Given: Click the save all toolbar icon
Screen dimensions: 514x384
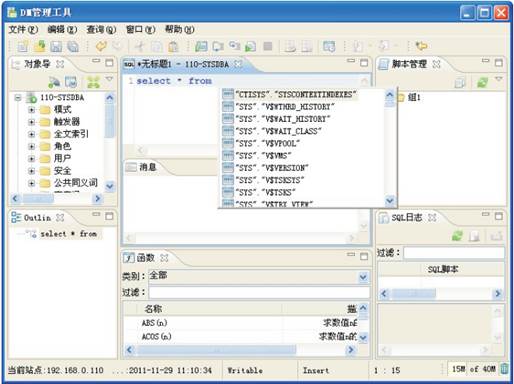Looking at the screenshot, I should (x=73, y=46).
